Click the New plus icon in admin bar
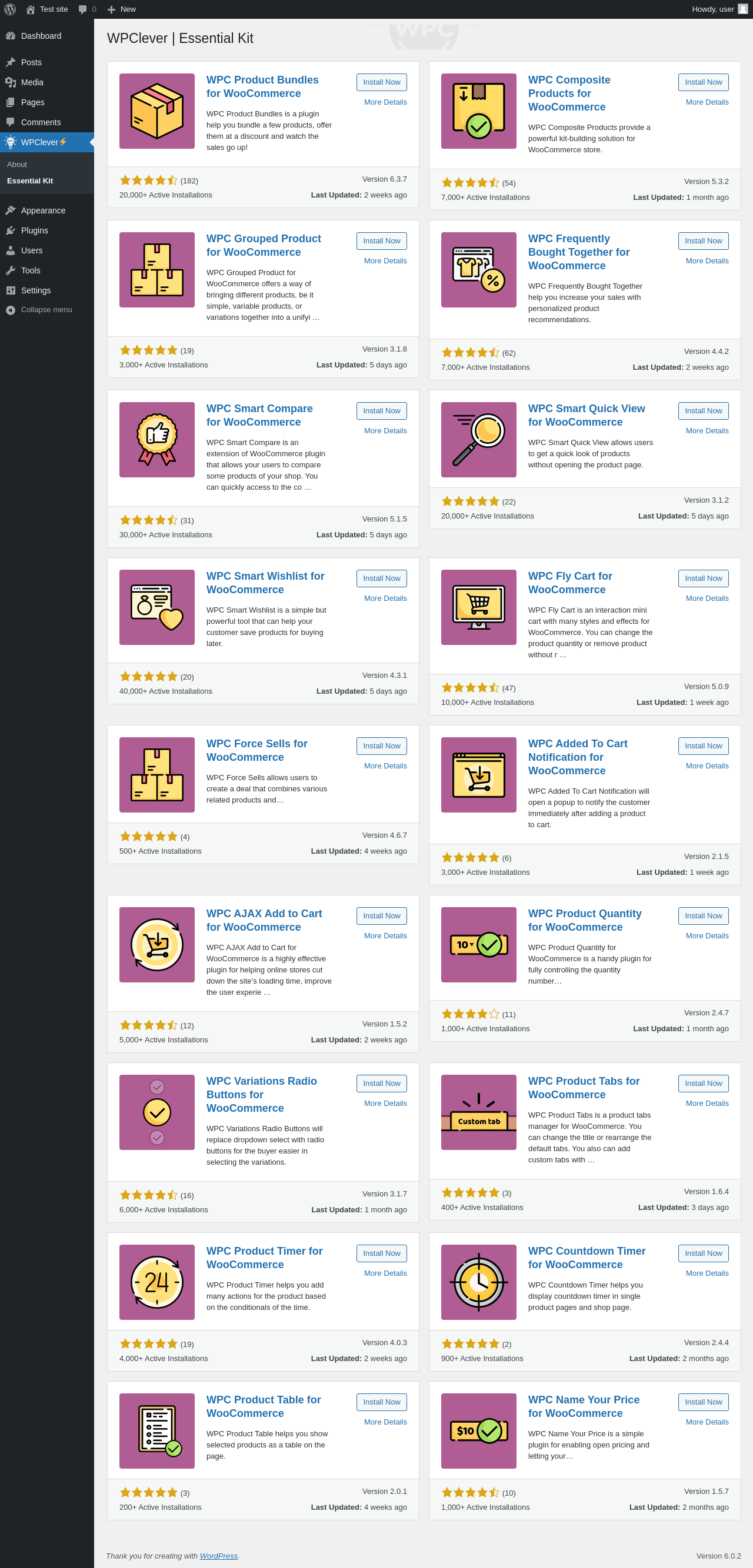This screenshot has width=753, height=1568. [112, 9]
